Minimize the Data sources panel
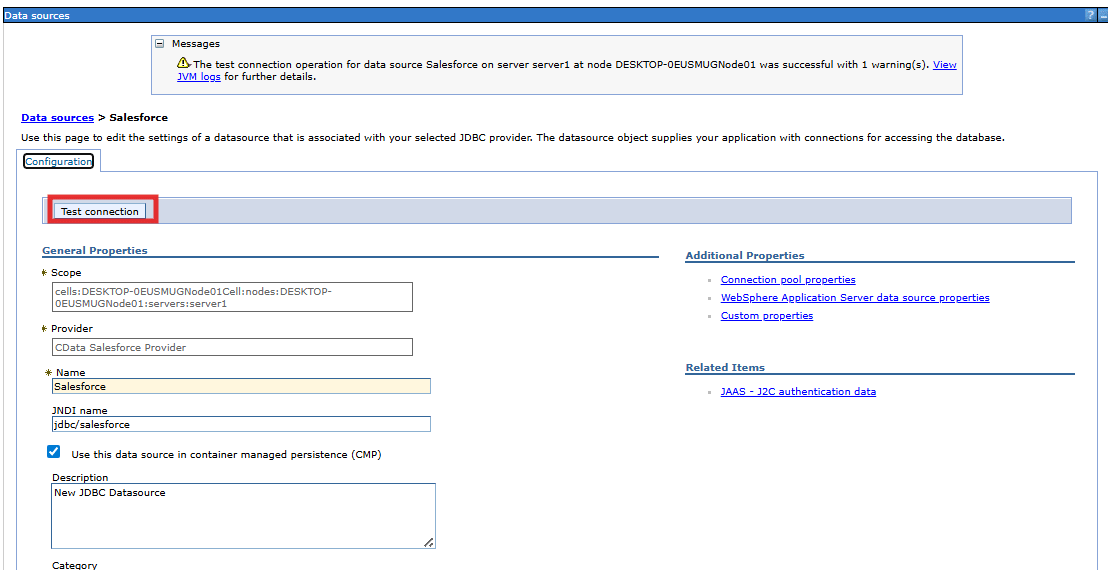Image resolution: width=1108 pixels, height=570 pixels. click(x=1101, y=15)
